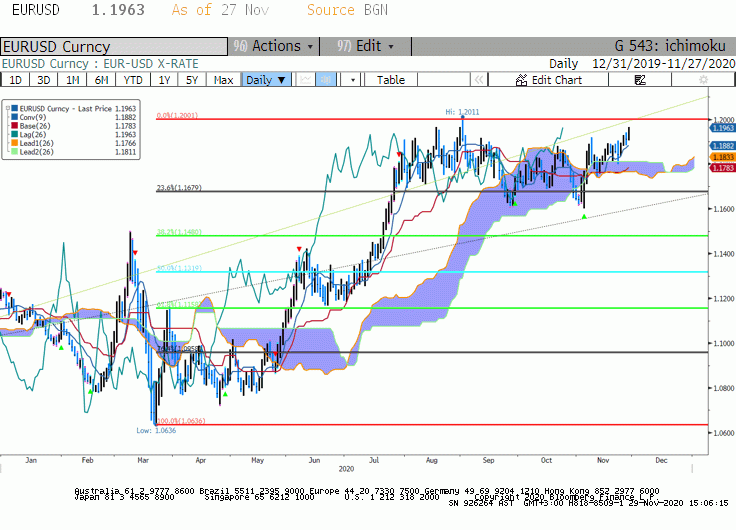
Task: Click the Edit Chart button
Action: [549, 80]
